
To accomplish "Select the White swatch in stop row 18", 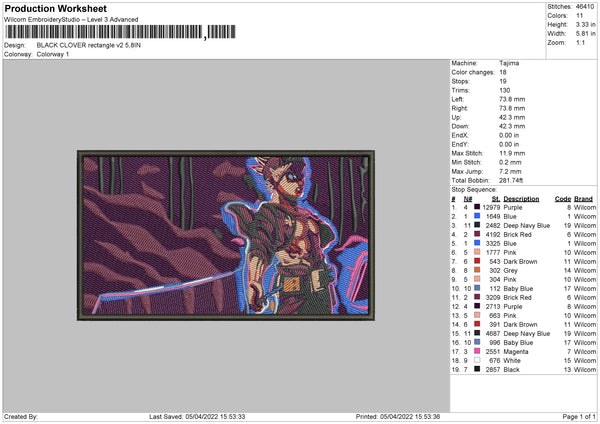I will 477,360.
